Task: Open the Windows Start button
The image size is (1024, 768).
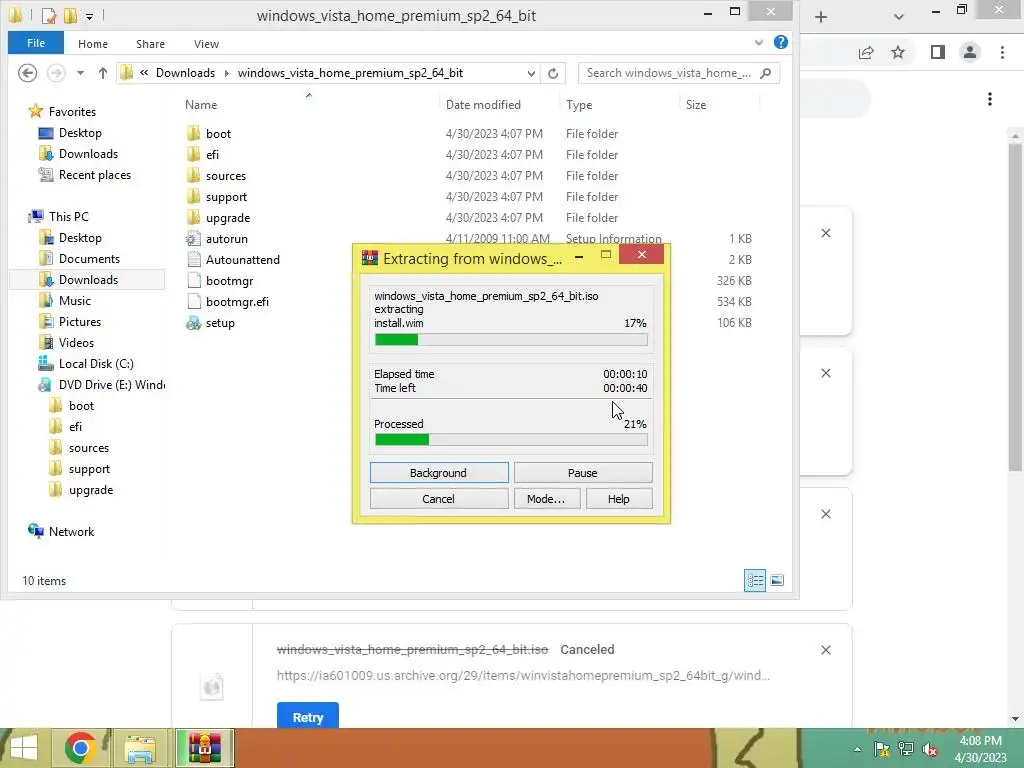Action: [x=24, y=748]
